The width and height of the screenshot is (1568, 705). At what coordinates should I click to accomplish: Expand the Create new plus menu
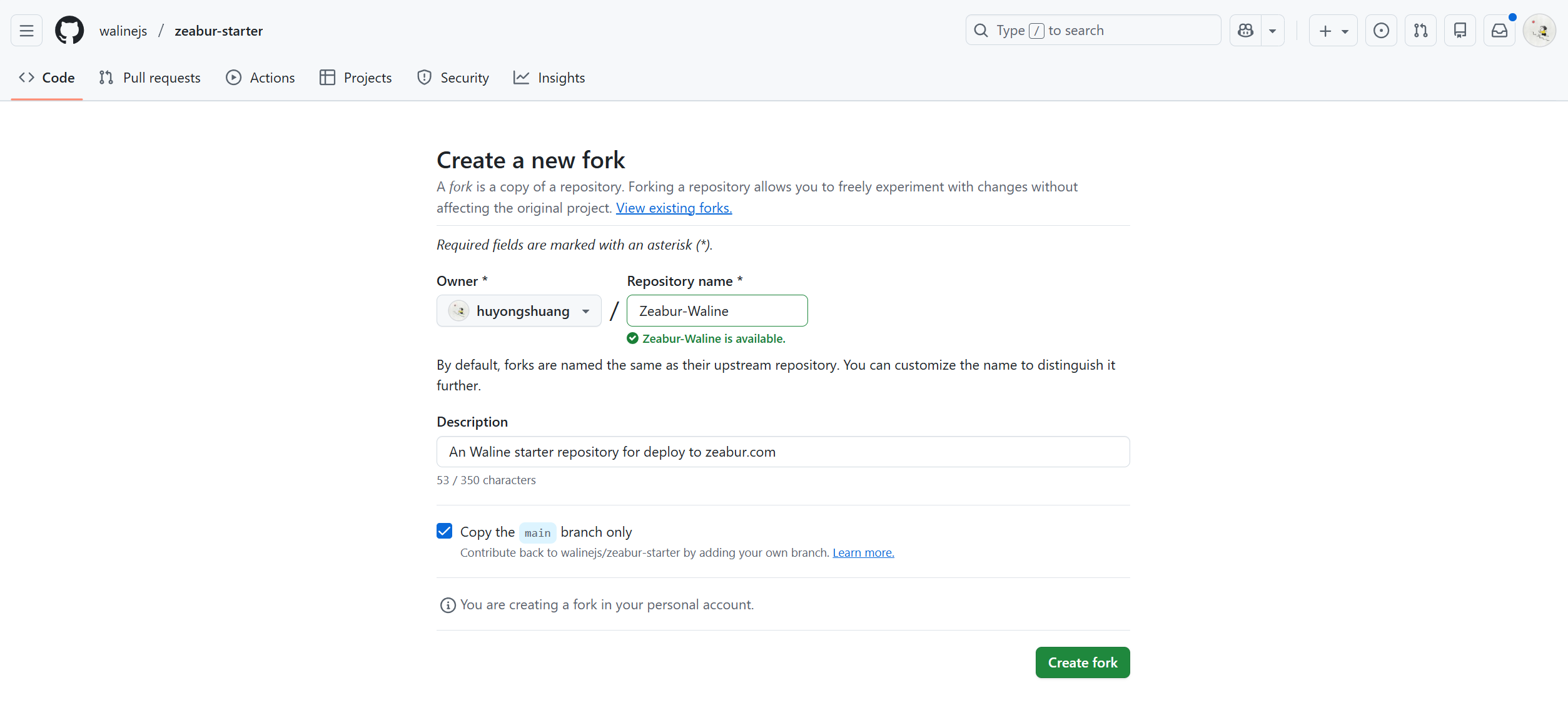point(1333,31)
